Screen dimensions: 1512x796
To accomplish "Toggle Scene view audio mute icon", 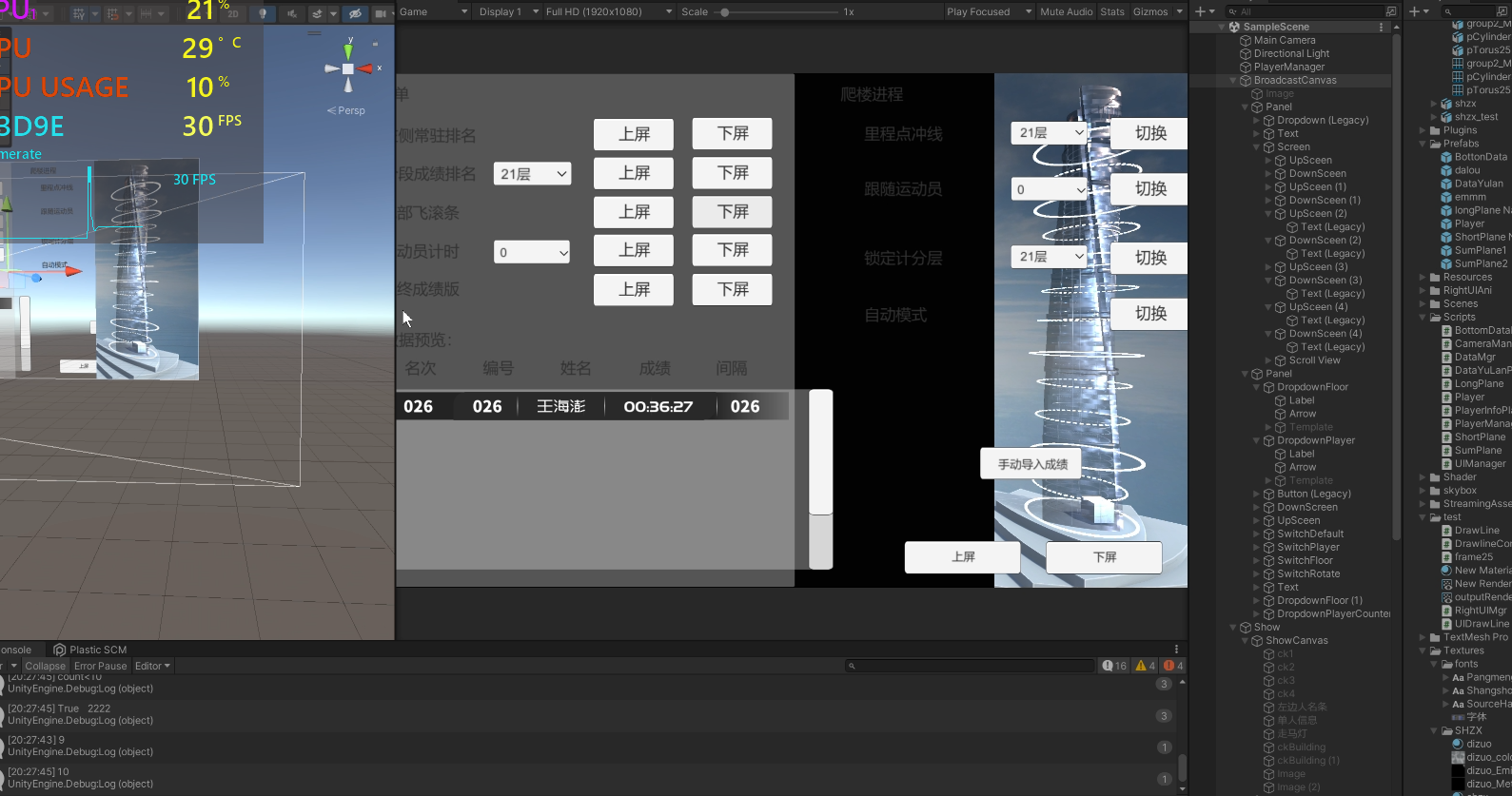I will pyautogui.click(x=291, y=13).
